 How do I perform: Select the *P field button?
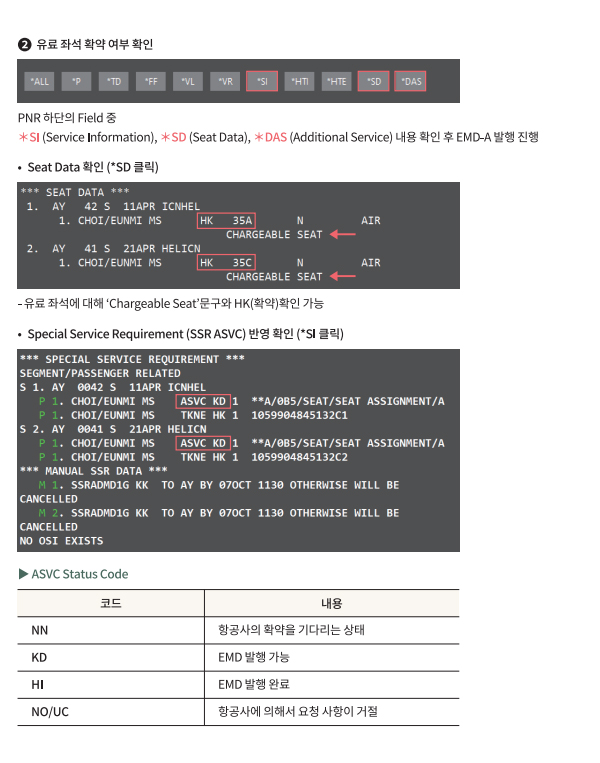[76, 81]
